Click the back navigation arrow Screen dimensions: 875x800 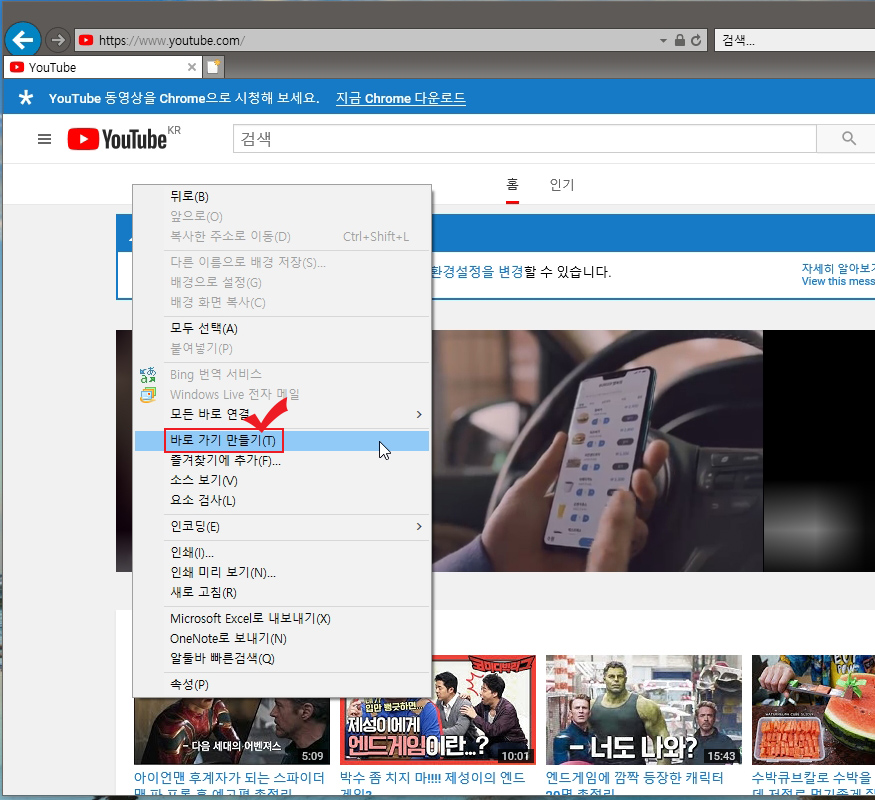point(23,39)
